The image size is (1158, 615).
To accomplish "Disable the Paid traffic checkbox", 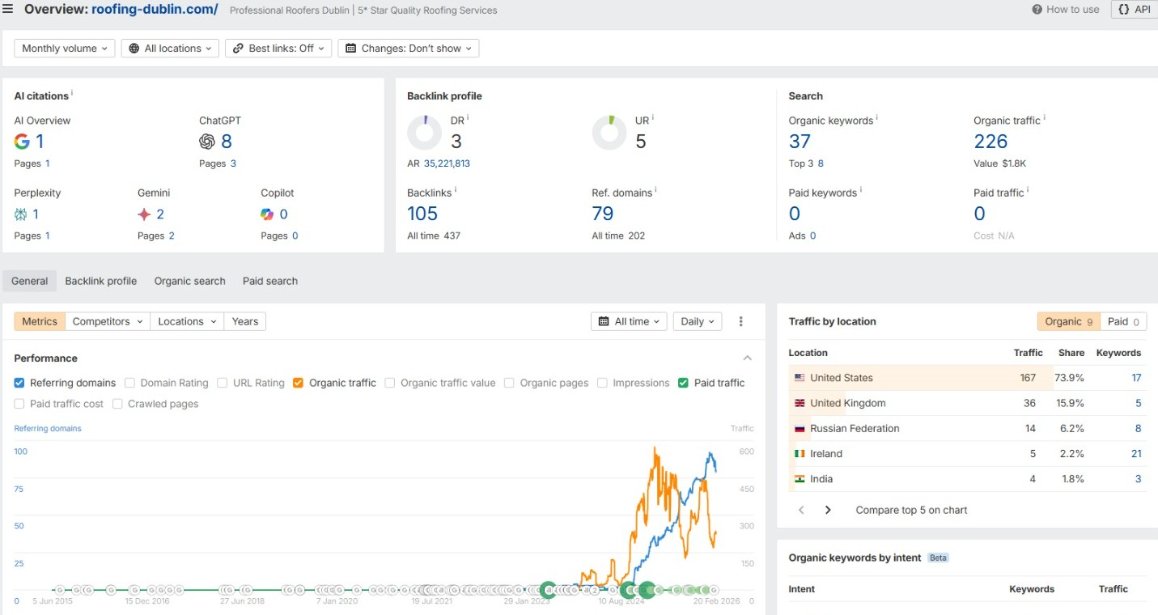I will [683, 382].
